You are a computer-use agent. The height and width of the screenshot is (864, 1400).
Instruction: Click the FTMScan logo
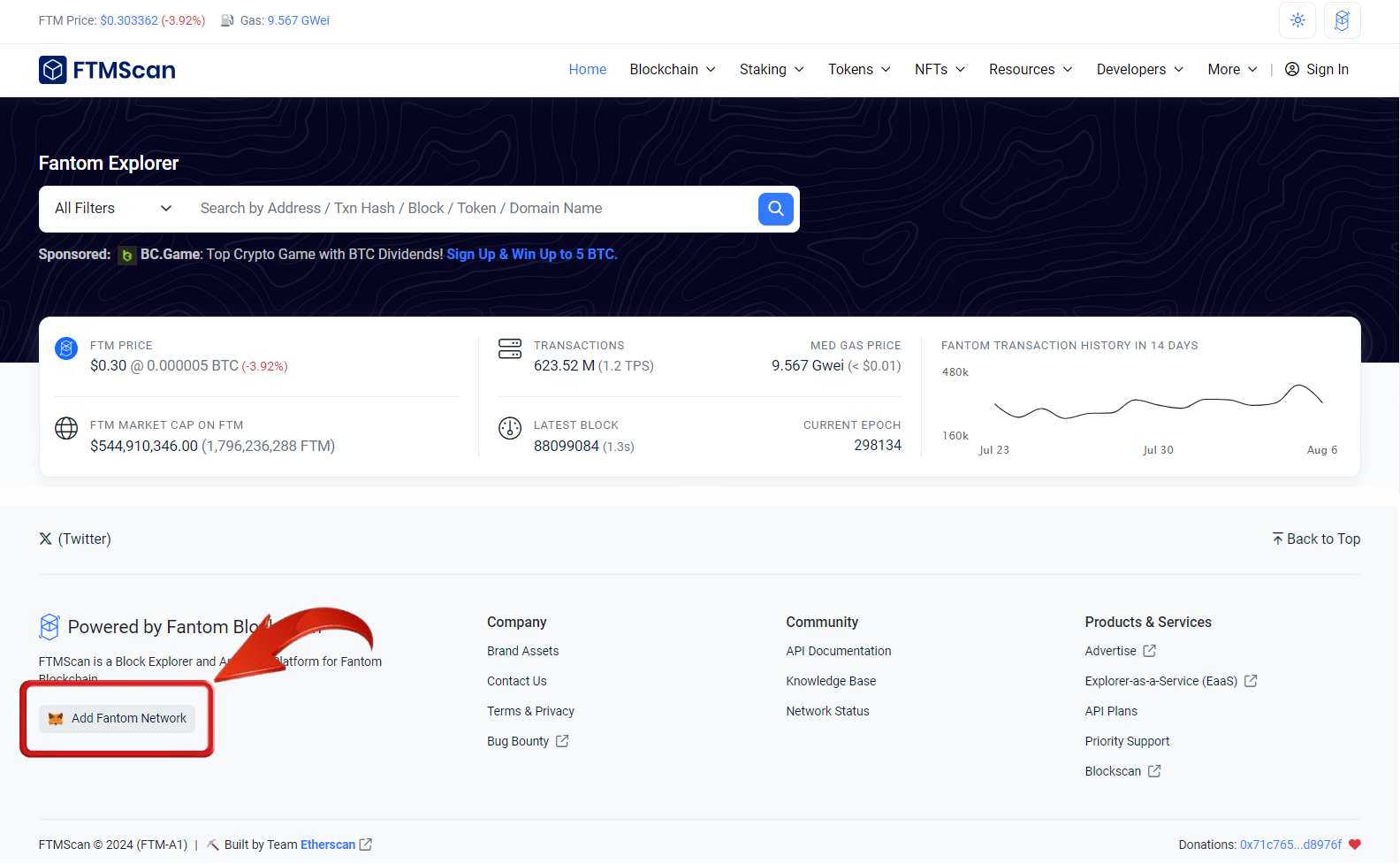click(x=107, y=70)
